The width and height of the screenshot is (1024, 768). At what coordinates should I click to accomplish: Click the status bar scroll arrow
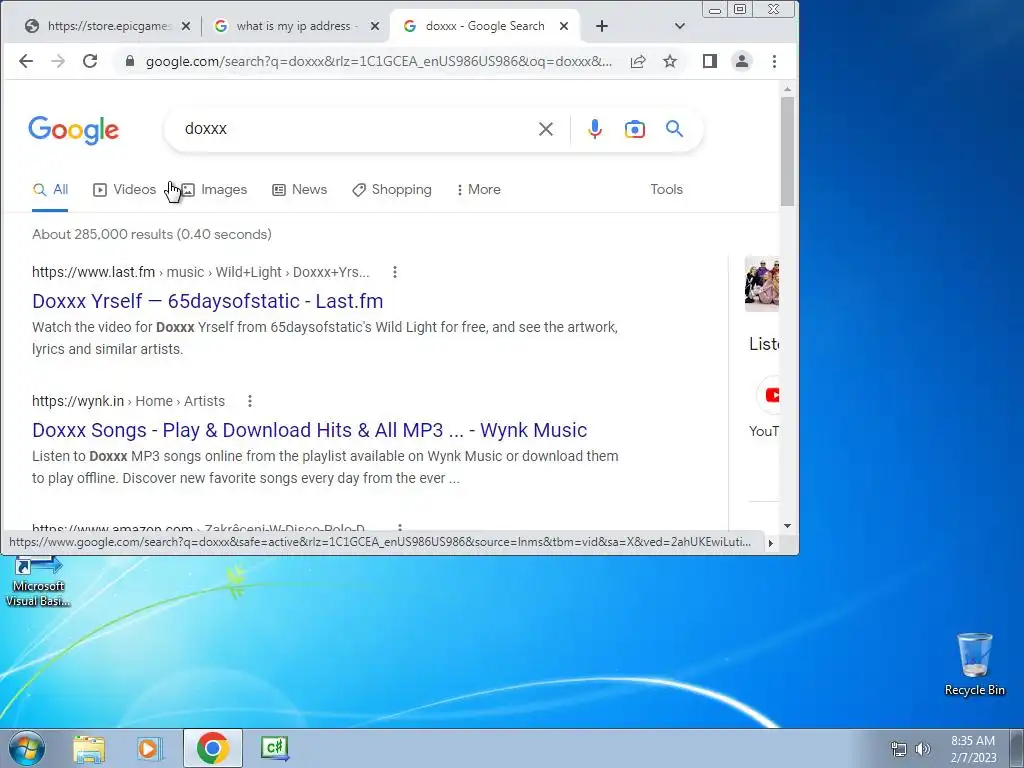tap(771, 543)
